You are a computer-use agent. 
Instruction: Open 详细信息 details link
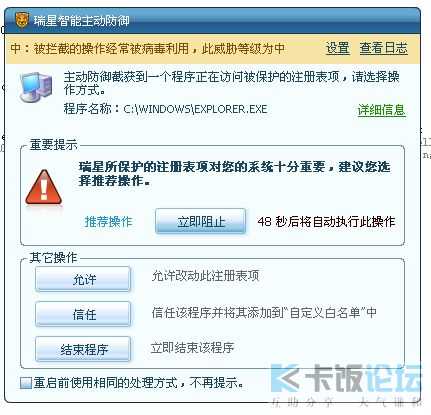[x=382, y=110]
